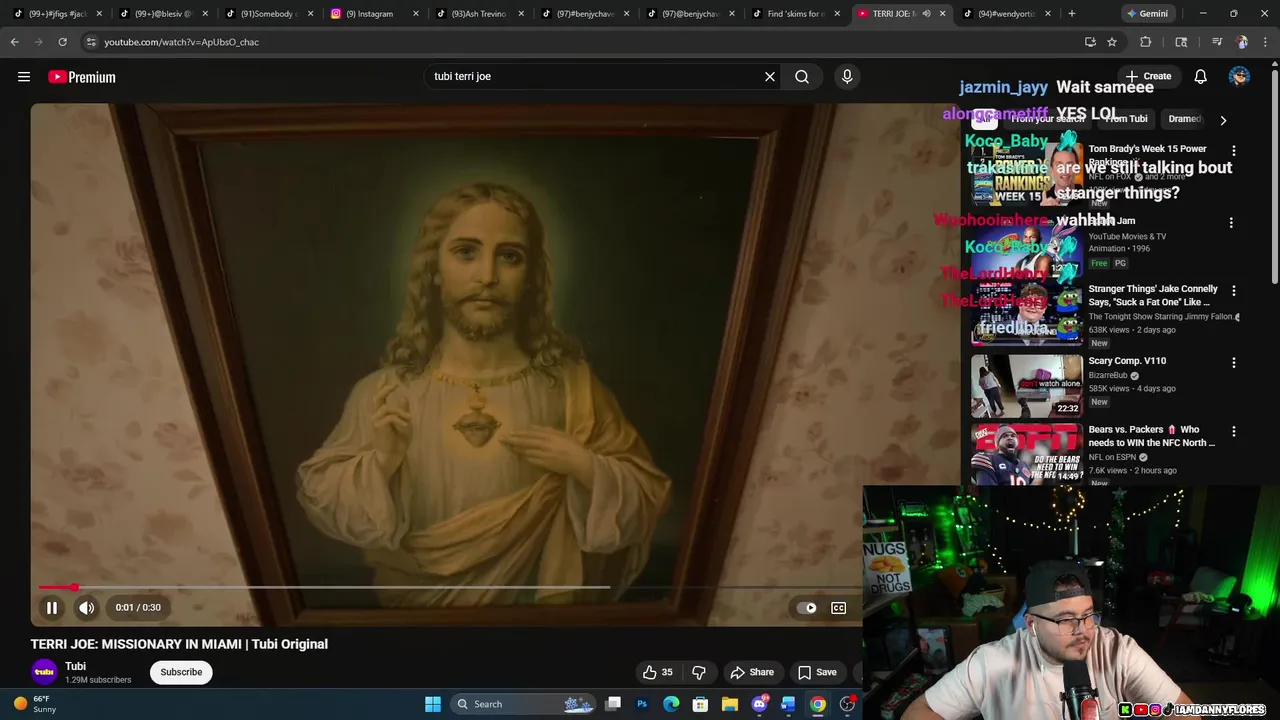Open options for Stranger Things video
1280x720 pixels.
tap(1233, 291)
